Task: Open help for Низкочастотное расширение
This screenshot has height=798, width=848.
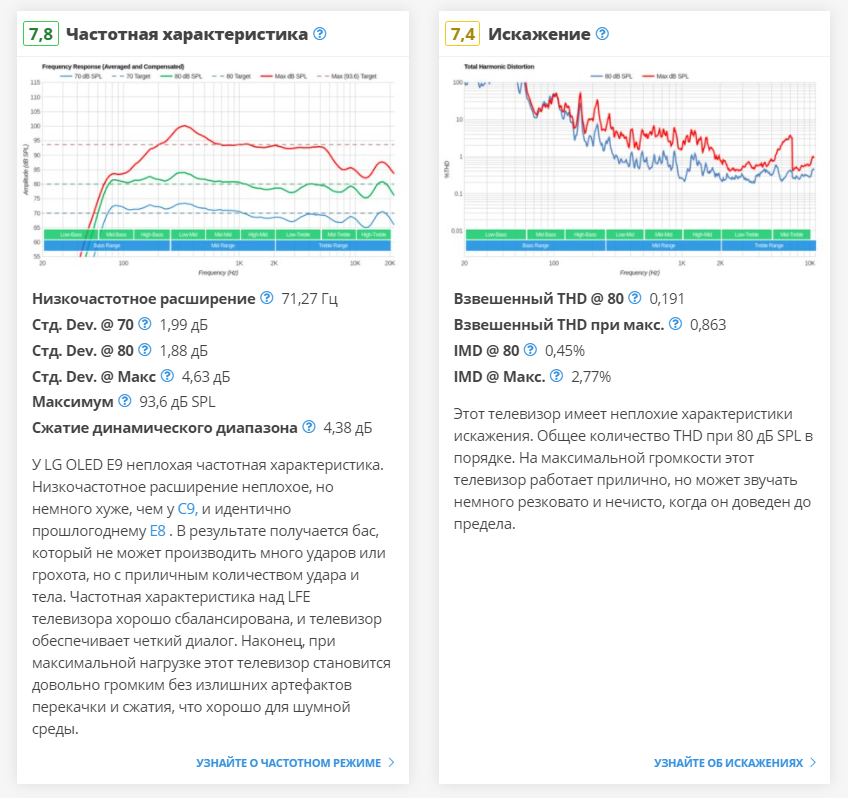Action: [267, 298]
